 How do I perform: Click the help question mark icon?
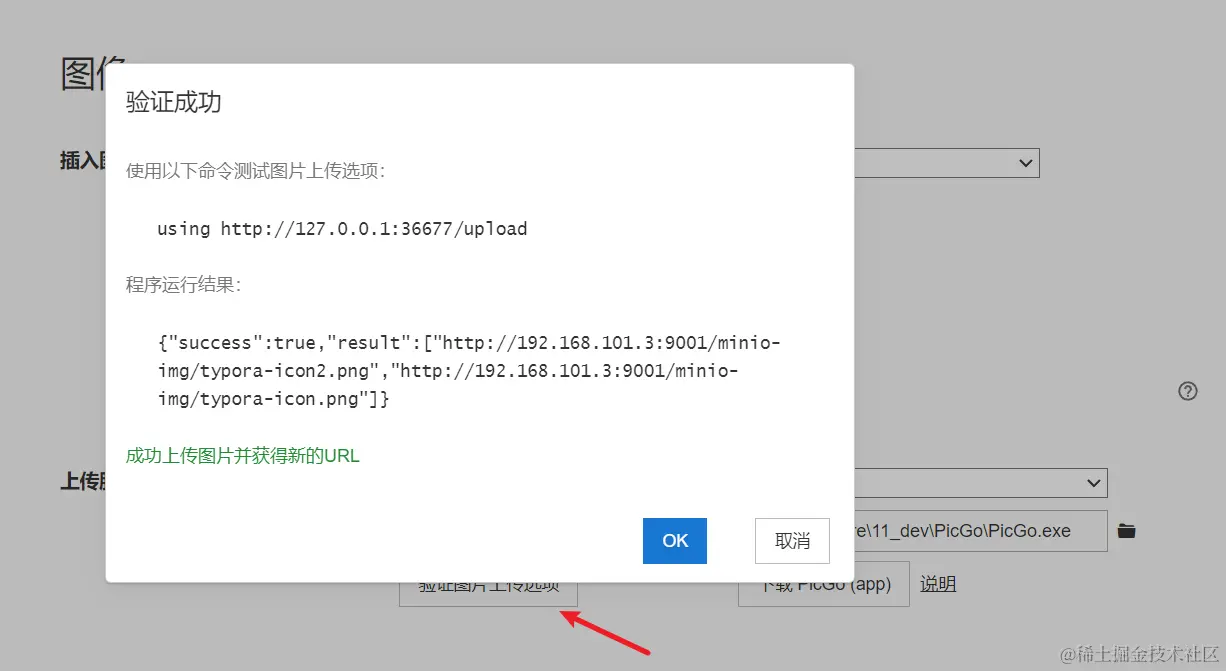tap(1188, 391)
